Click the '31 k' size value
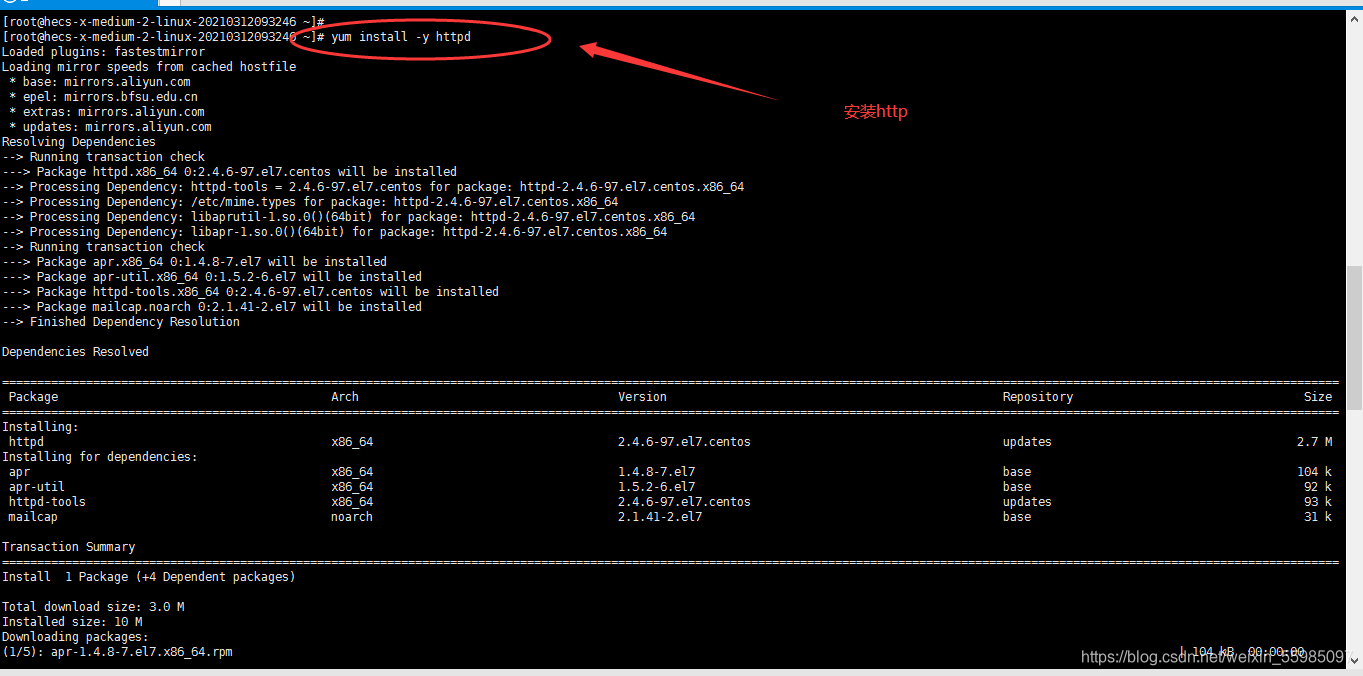This screenshot has width=1363, height=676. pyautogui.click(x=1318, y=517)
